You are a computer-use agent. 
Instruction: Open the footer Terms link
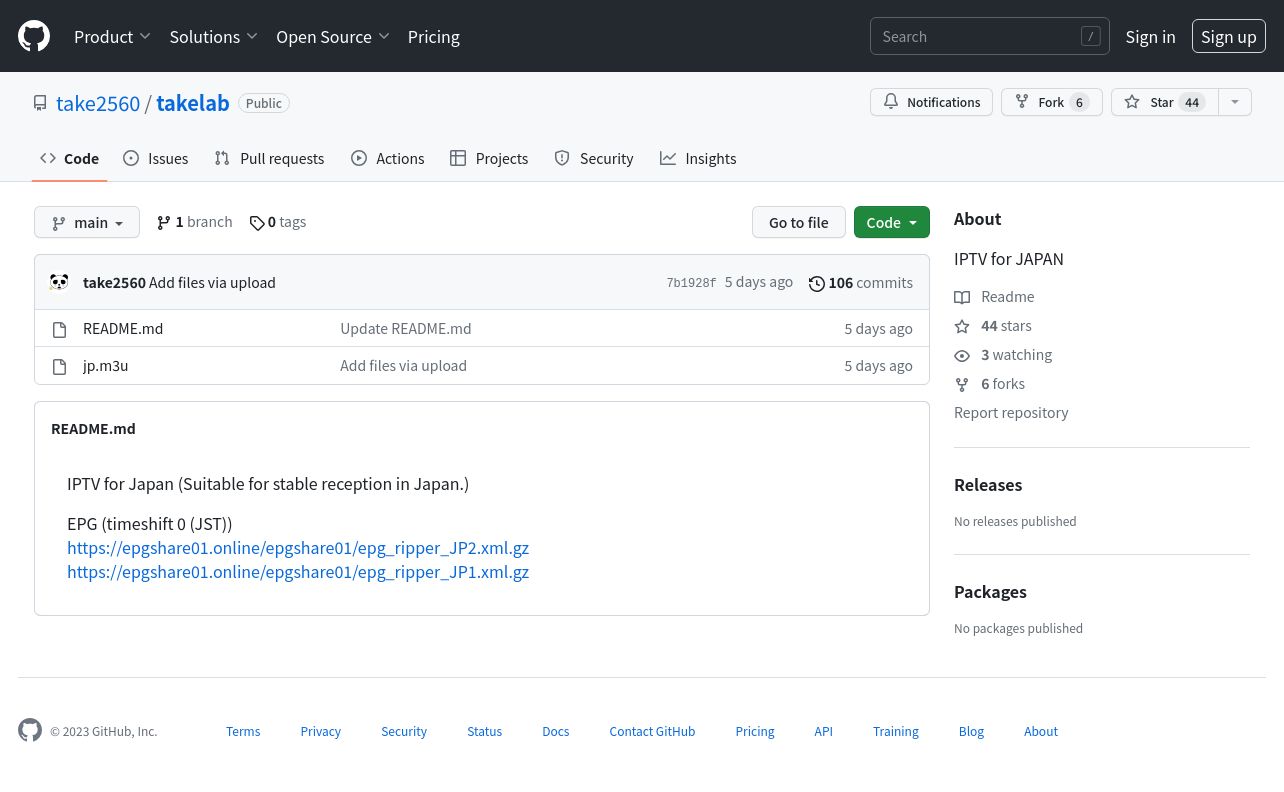[243, 732]
